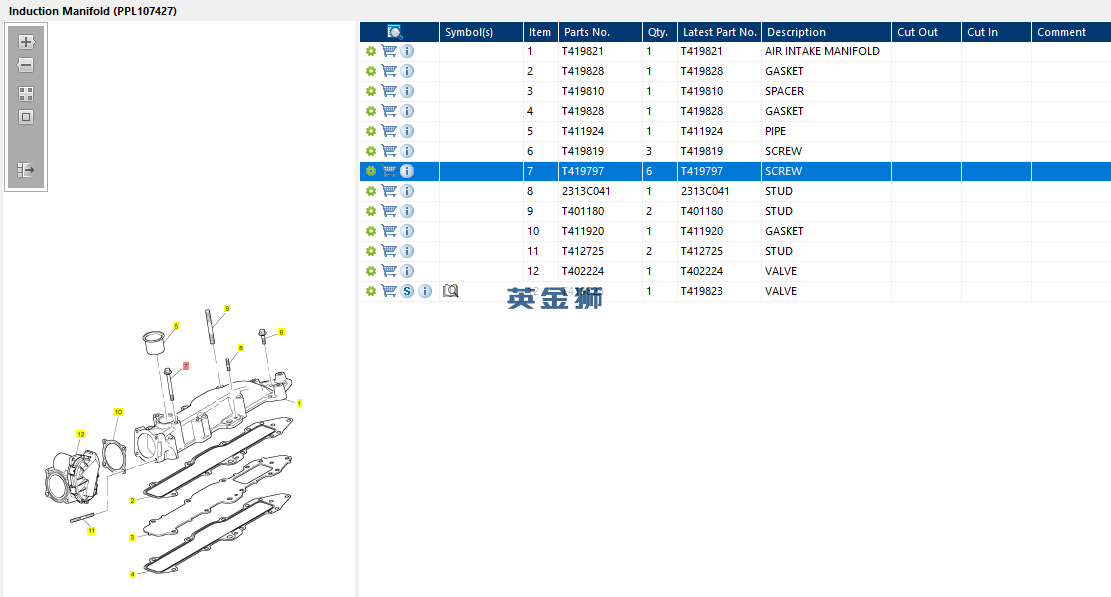Viewport: 1111px width, 597px height.
Task: Click the Symbol(s) column header
Action: 481,32
